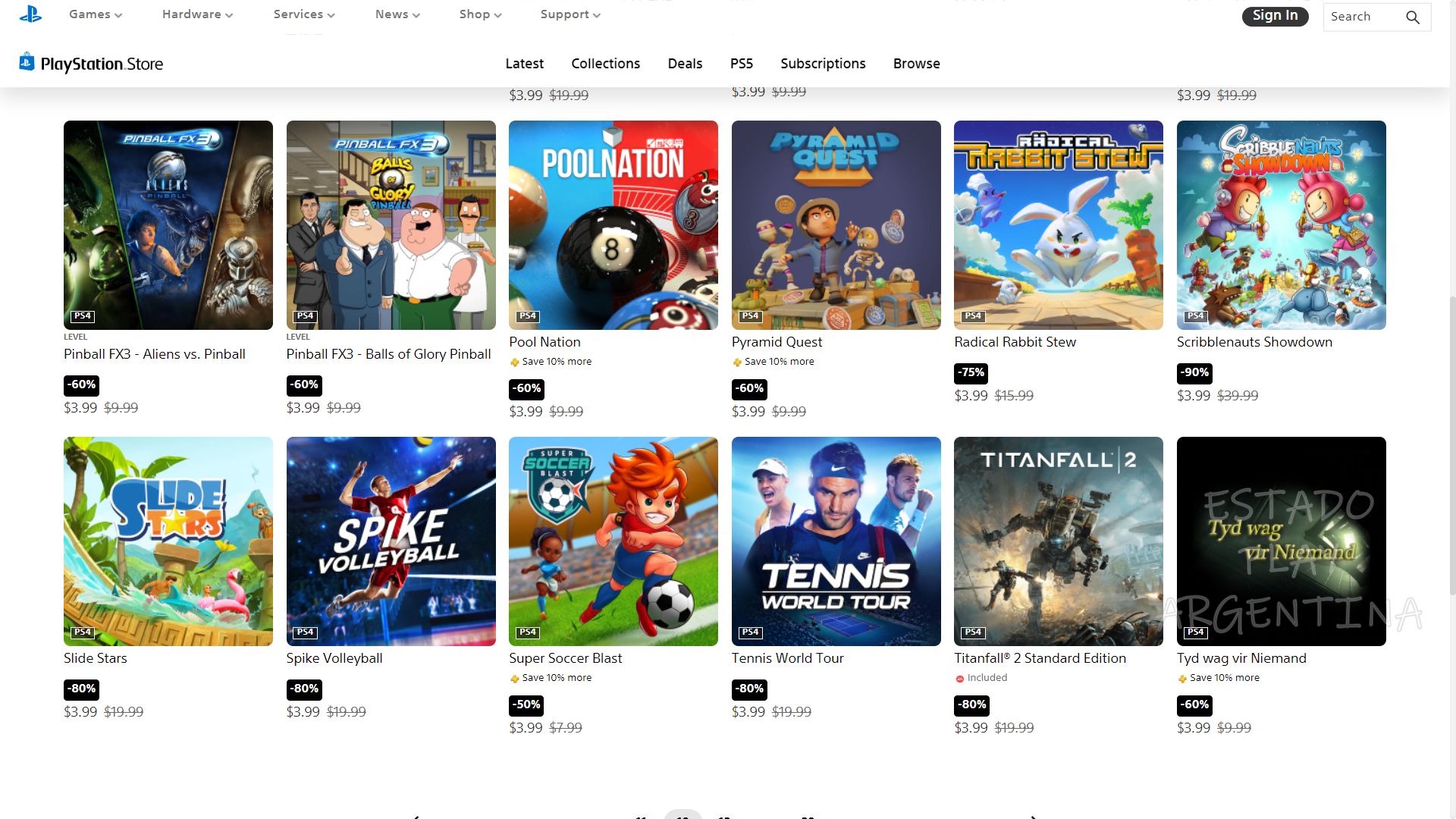Image resolution: width=1456 pixels, height=819 pixels.
Task: Open the Pinball FX3 Aliens vs. Pinball title
Action: point(155,354)
